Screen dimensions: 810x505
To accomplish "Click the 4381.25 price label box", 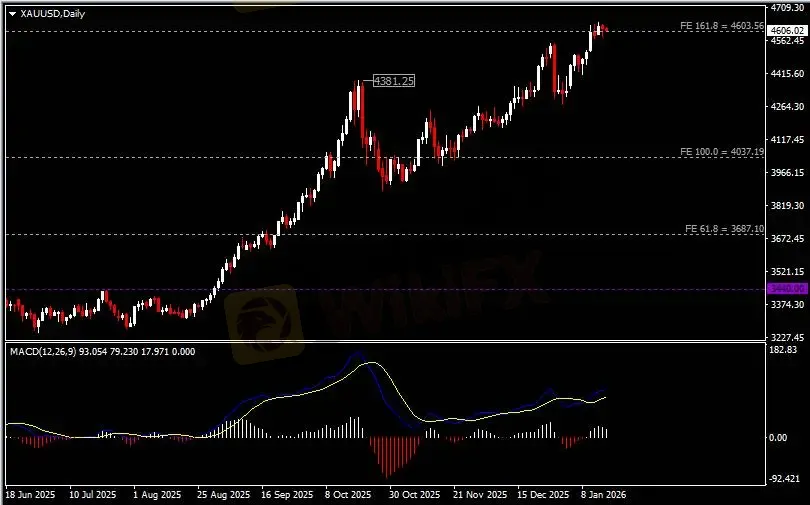I will tap(394, 81).
